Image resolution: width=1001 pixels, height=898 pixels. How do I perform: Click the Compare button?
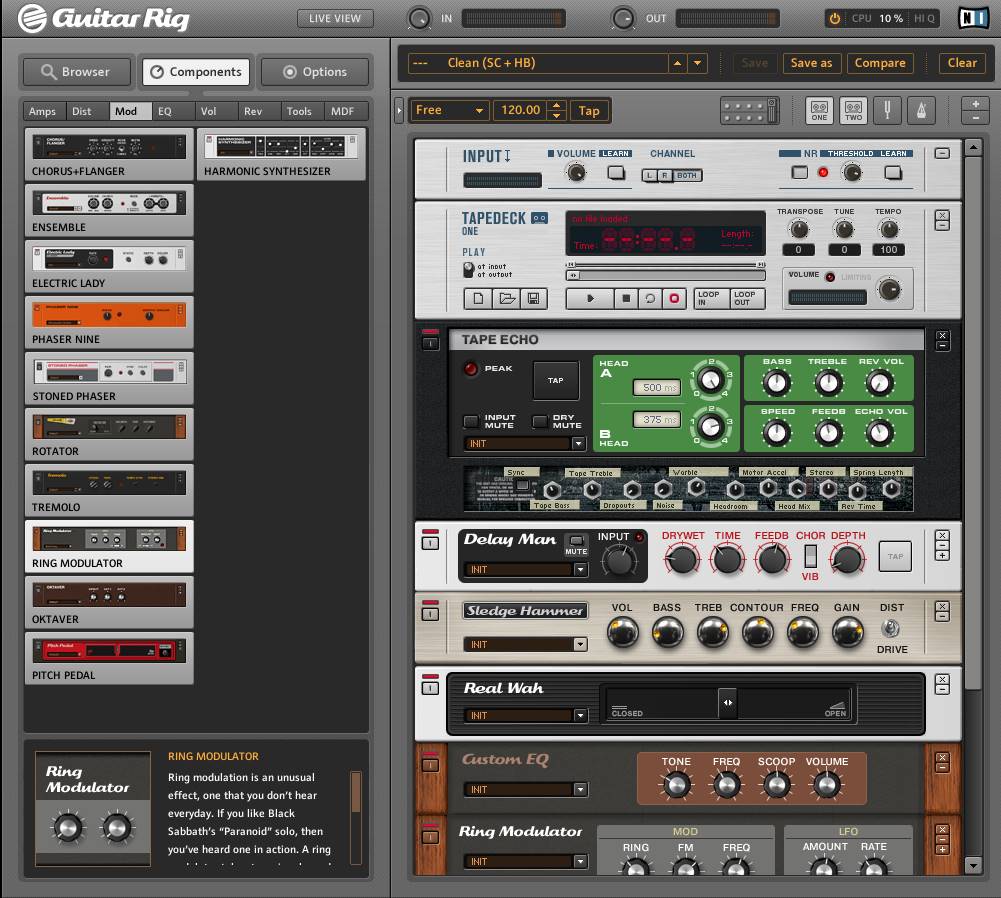tap(880, 63)
